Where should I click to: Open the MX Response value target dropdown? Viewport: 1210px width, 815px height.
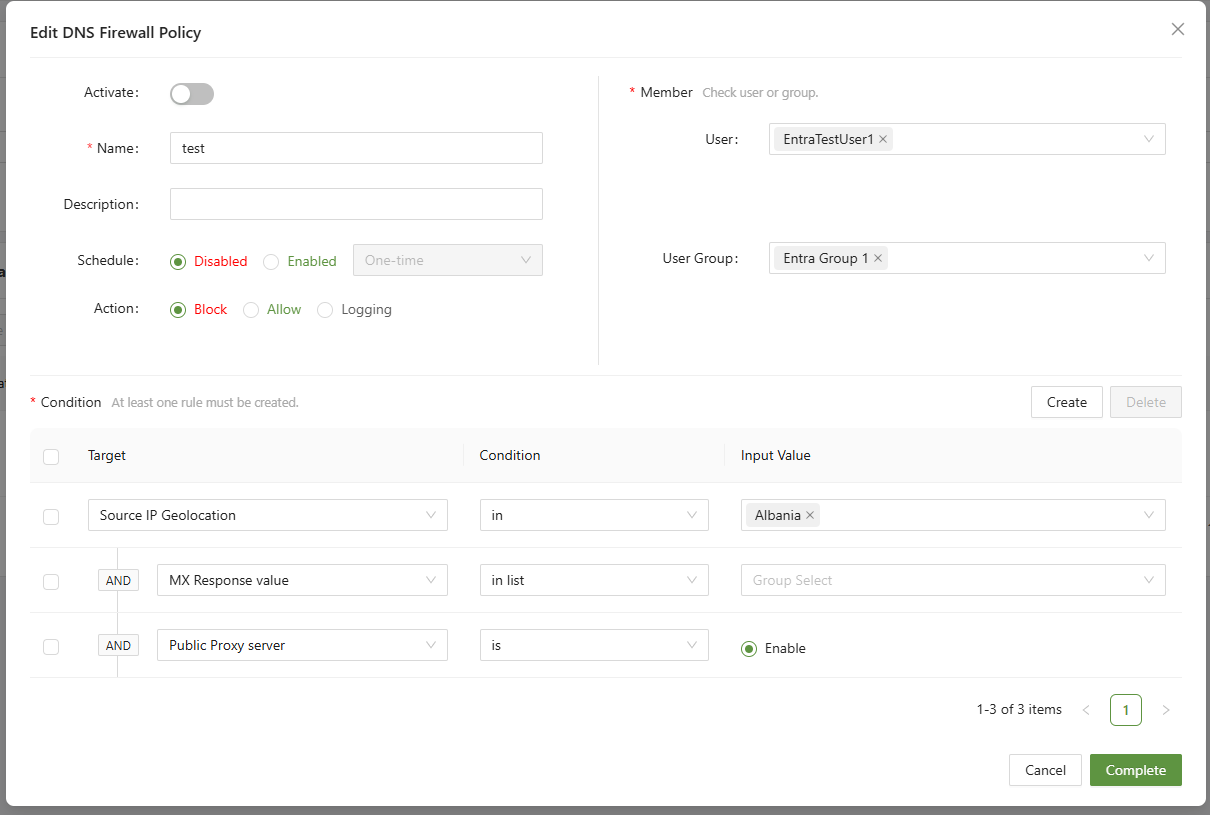coord(302,580)
